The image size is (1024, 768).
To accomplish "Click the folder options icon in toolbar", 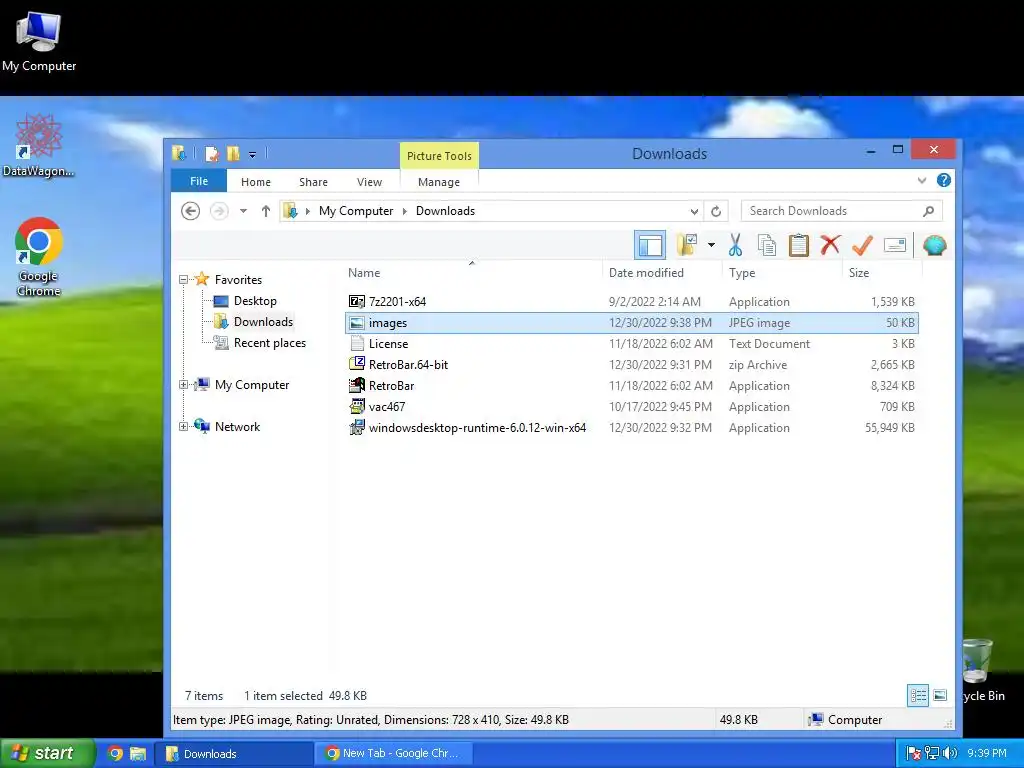I will point(687,246).
